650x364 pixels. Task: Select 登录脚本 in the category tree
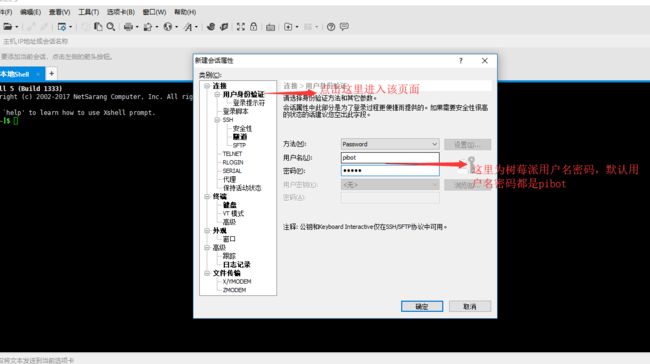[x=235, y=112]
